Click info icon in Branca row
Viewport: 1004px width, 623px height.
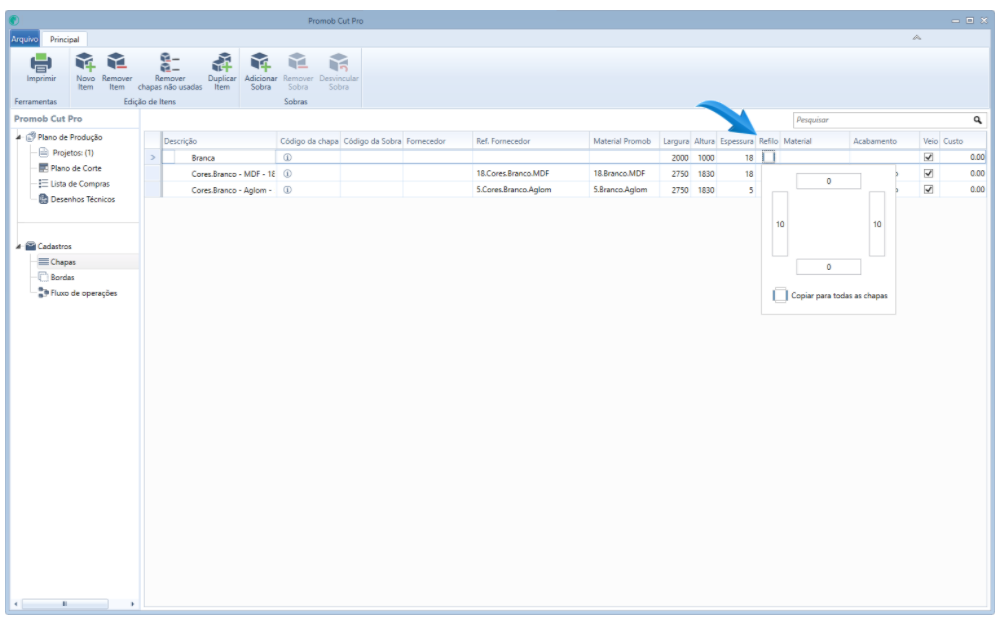tap(287, 157)
